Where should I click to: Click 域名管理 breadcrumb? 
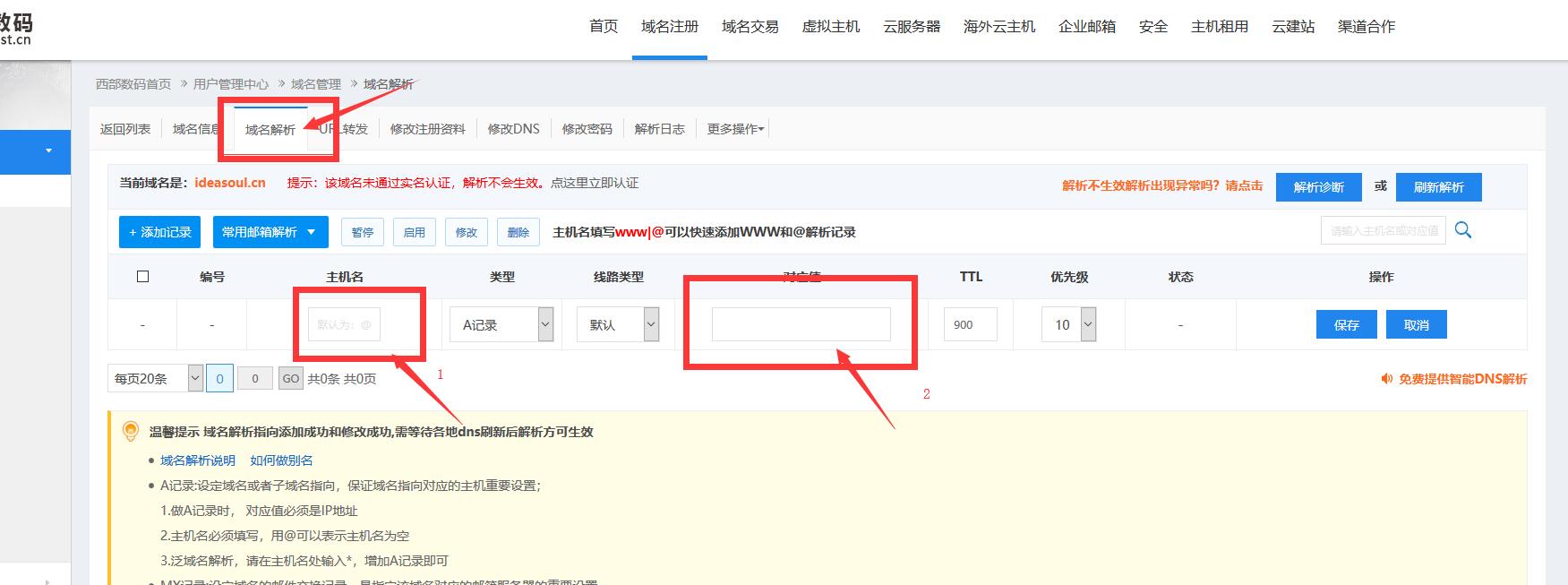click(316, 84)
